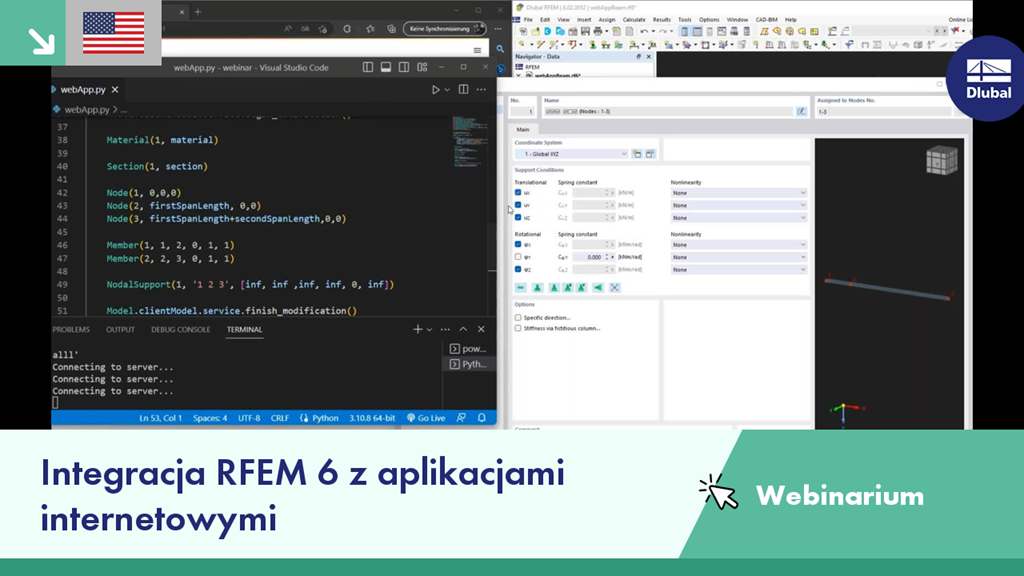This screenshot has width=1024, height=576.
Task: Open a new browser tab with plus
Action: pos(198,11)
